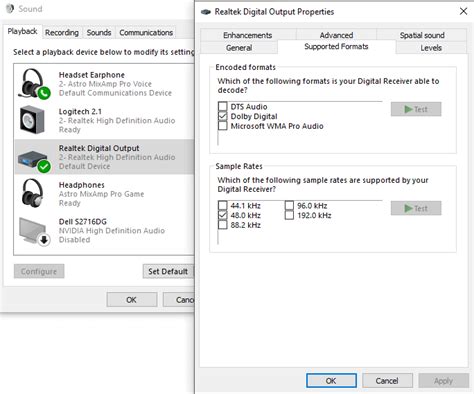Switch to Recording tab in Sound window
This screenshot has width=474, height=394.
(x=62, y=33)
